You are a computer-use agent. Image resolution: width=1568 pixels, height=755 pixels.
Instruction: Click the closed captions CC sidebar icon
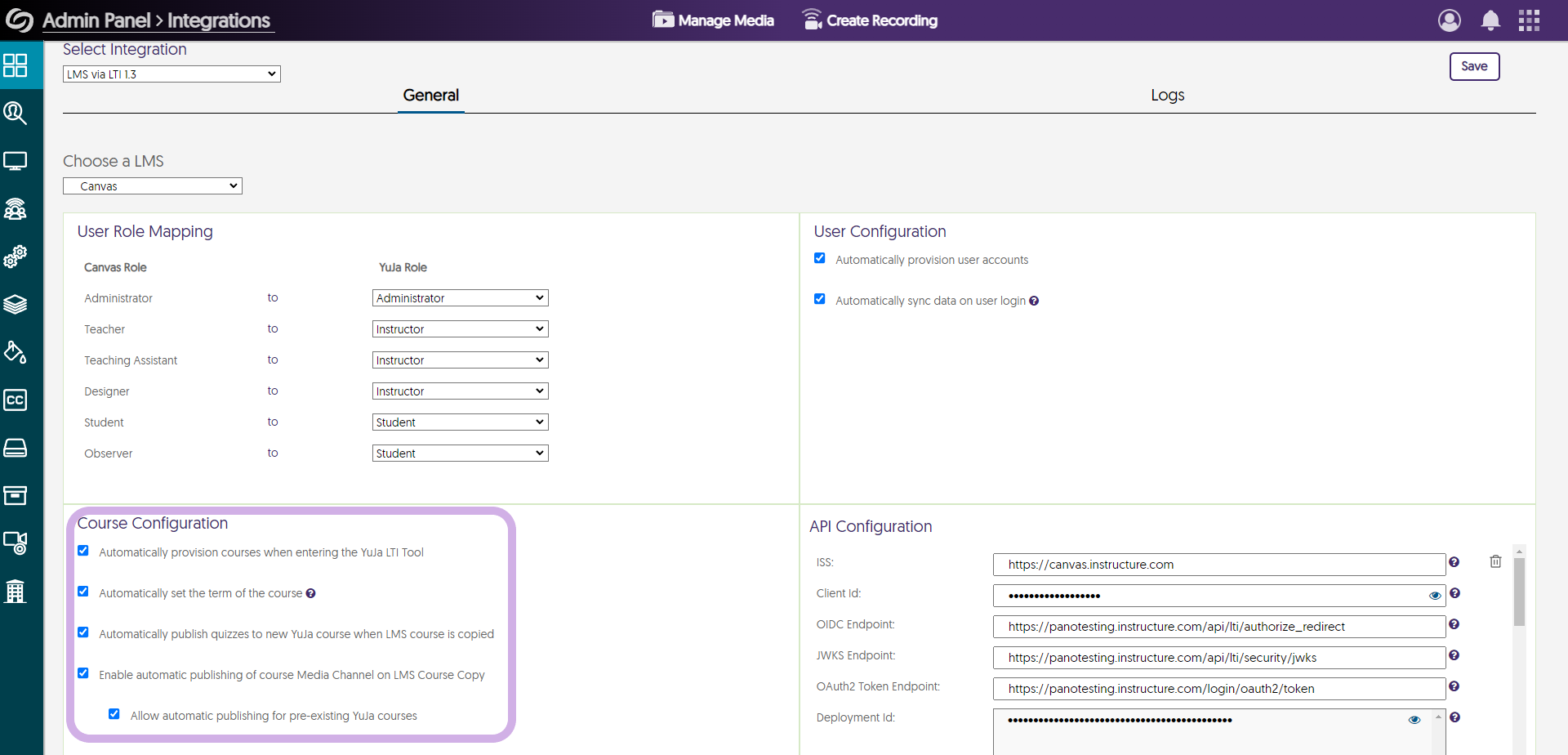(16, 400)
